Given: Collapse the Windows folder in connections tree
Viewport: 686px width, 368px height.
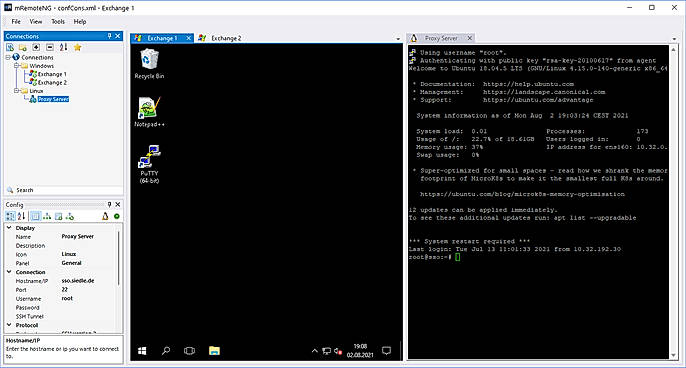Looking at the screenshot, I should point(16,66).
